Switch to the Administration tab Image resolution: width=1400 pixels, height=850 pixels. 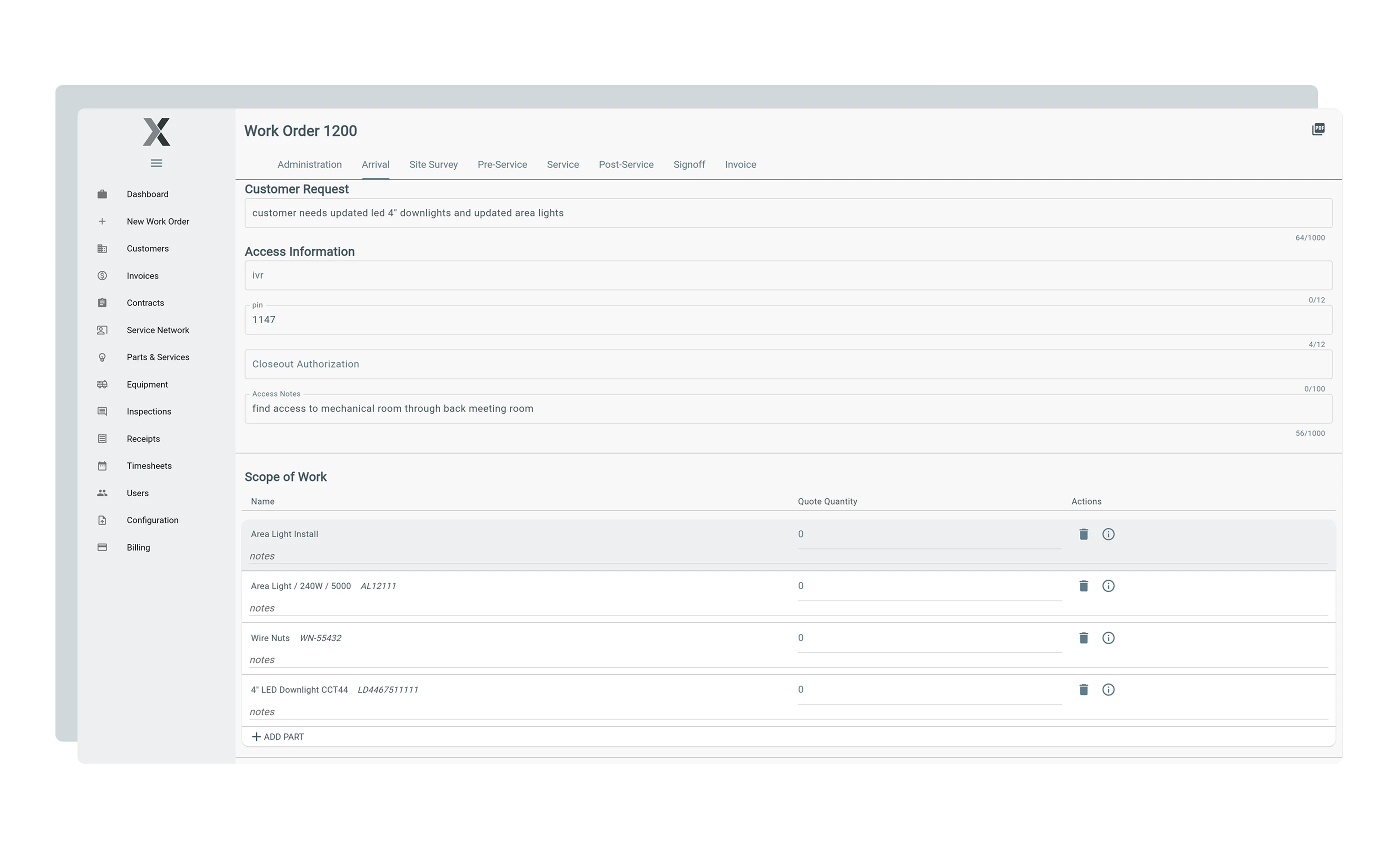click(x=309, y=165)
